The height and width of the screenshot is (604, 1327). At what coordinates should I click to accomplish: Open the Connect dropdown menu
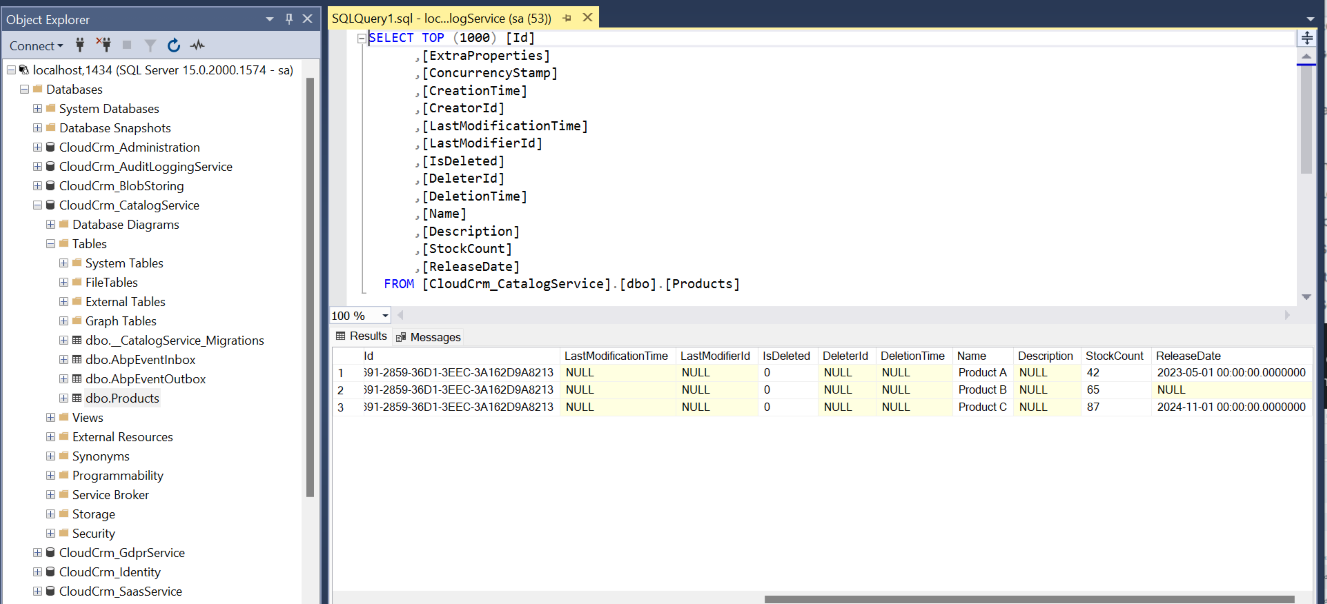tap(36, 46)
